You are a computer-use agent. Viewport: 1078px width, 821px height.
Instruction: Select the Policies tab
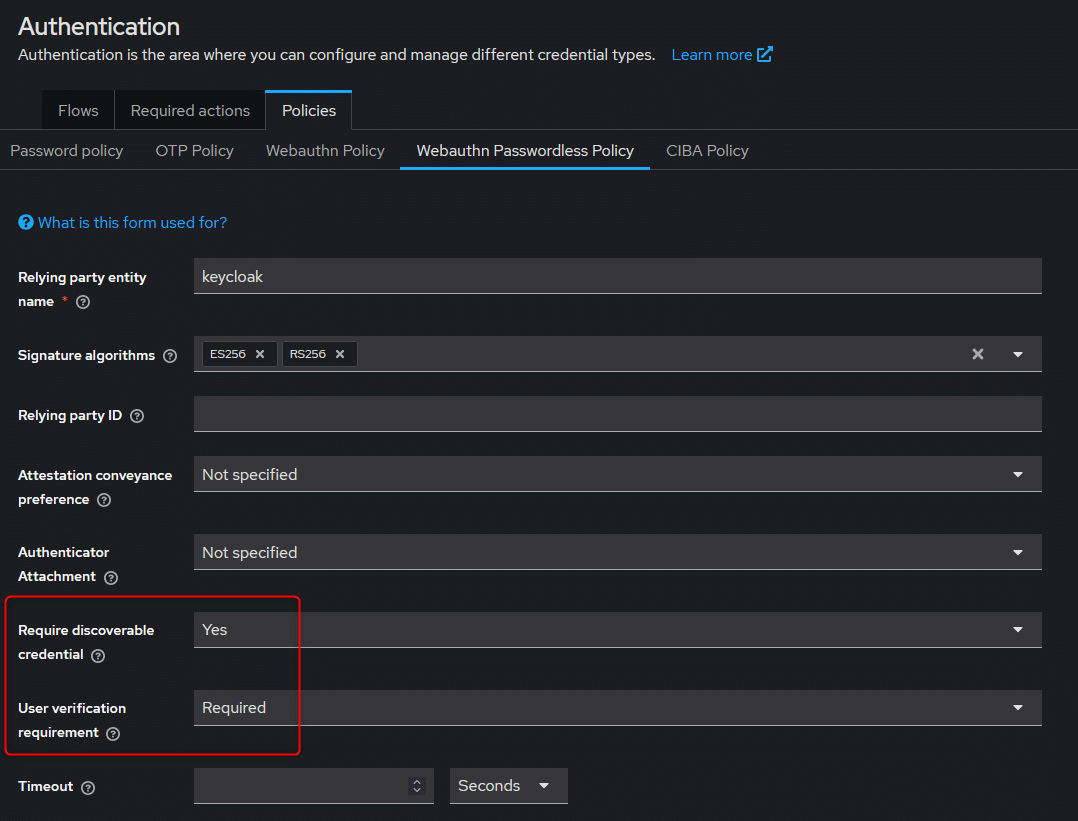[309, 110]
